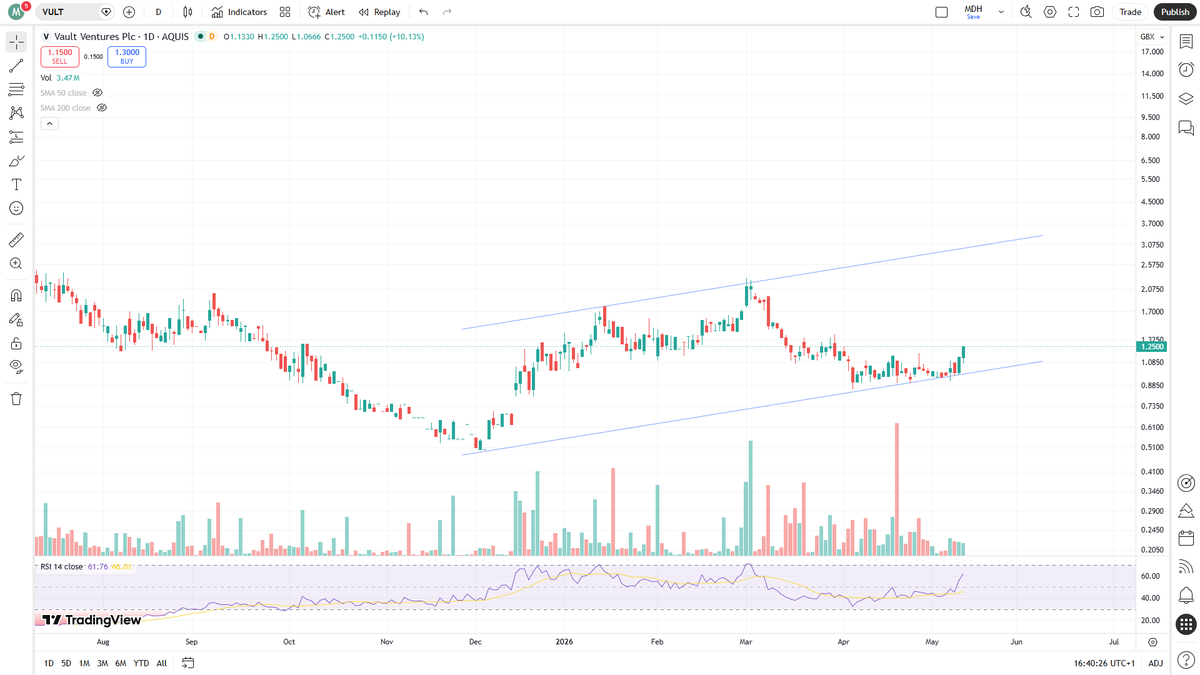Expand the MDH layout dropdown arrow
Viewport: 1200px width, 675px height.
coord(1001,12)
